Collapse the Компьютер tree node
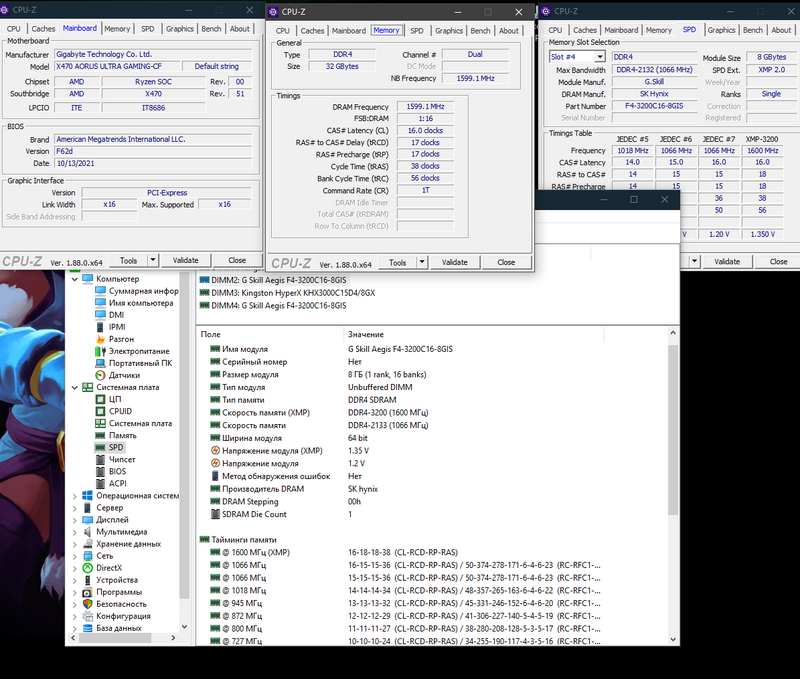 click(x=74, y=279)
